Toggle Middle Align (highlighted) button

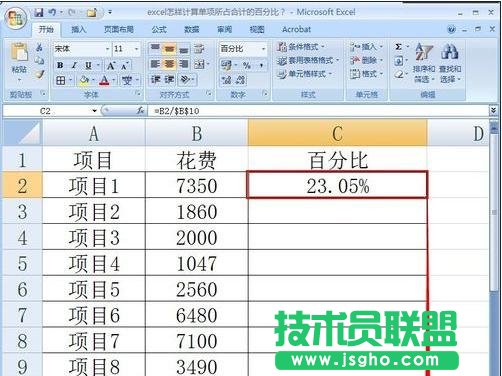(x=169, y=48)
